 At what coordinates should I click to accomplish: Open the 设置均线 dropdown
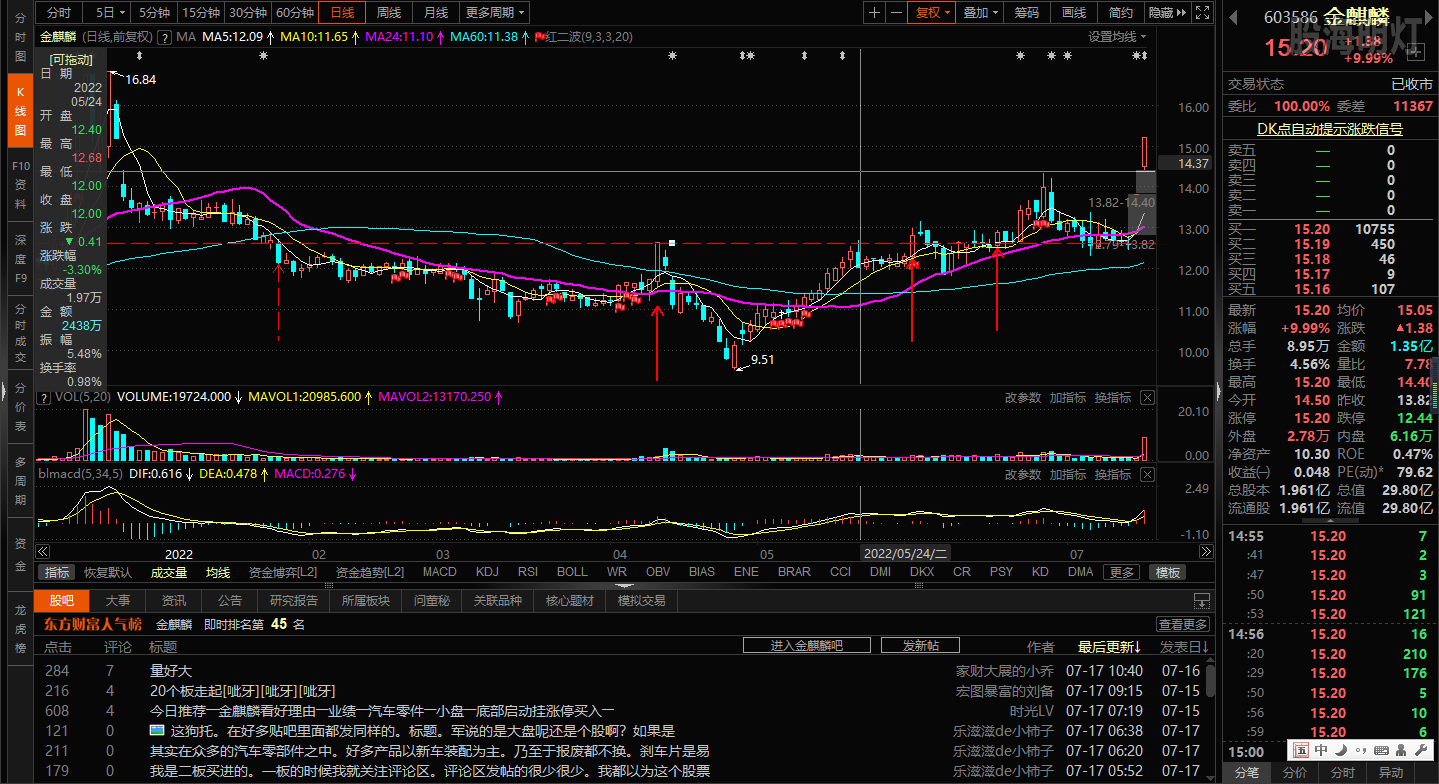(x=1118, y=36)
